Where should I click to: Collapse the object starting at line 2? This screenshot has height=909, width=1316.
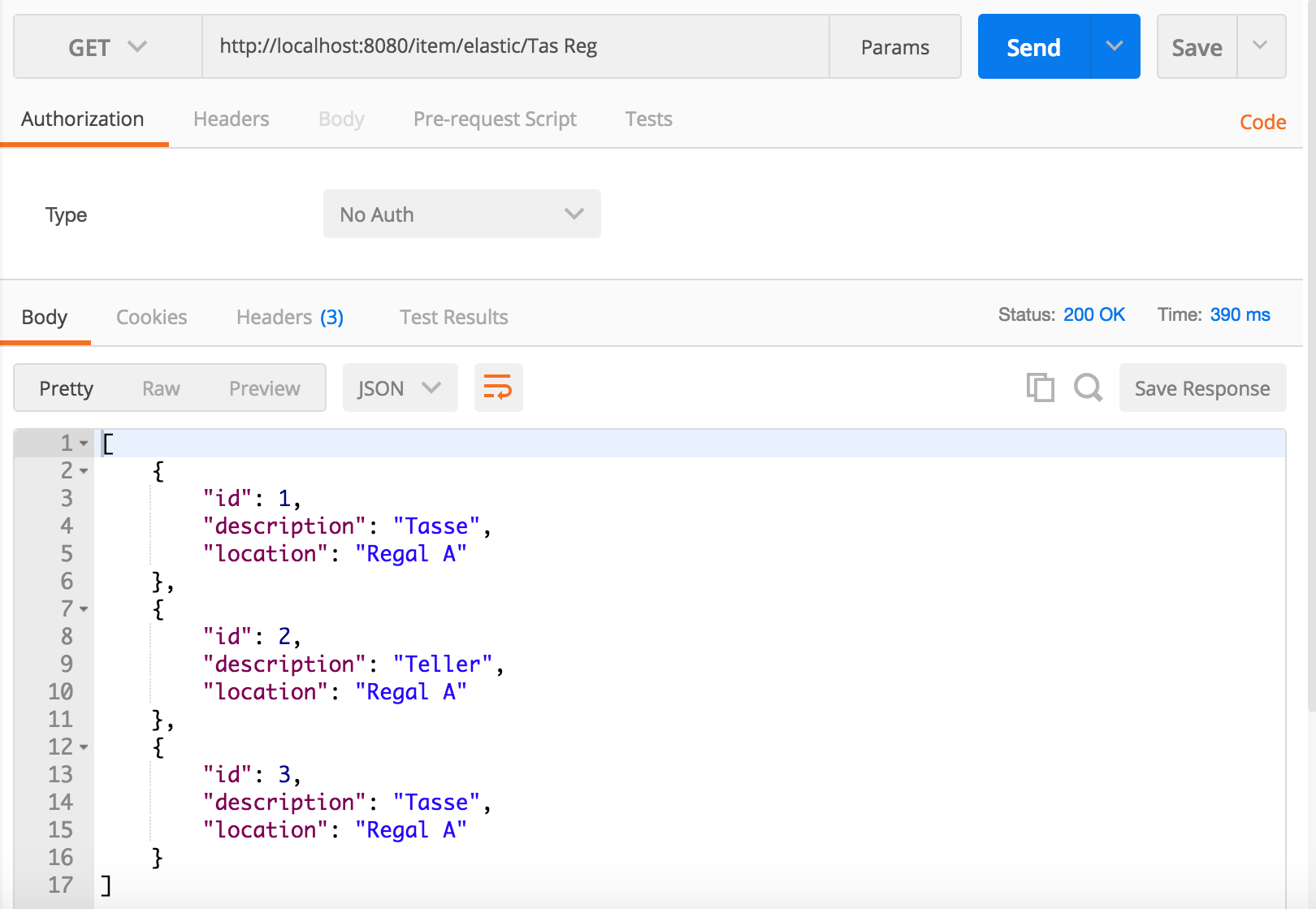84,471
